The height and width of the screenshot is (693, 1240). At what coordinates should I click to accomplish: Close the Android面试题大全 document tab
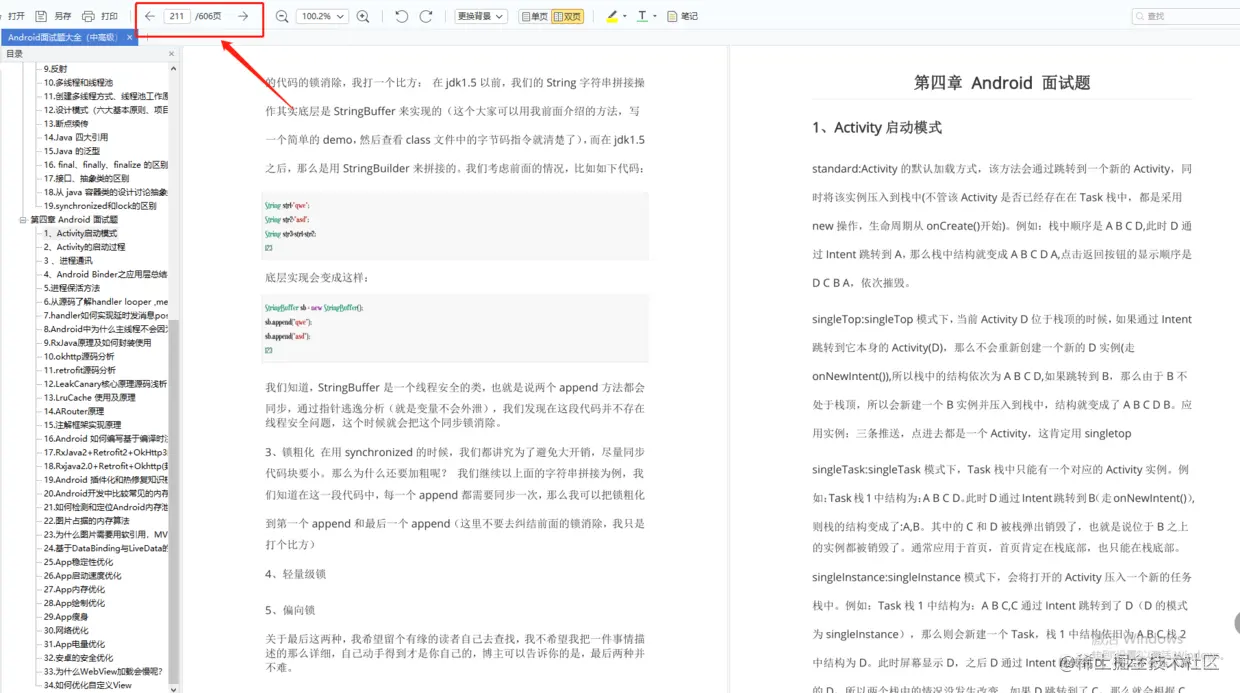tap(129, 37)
